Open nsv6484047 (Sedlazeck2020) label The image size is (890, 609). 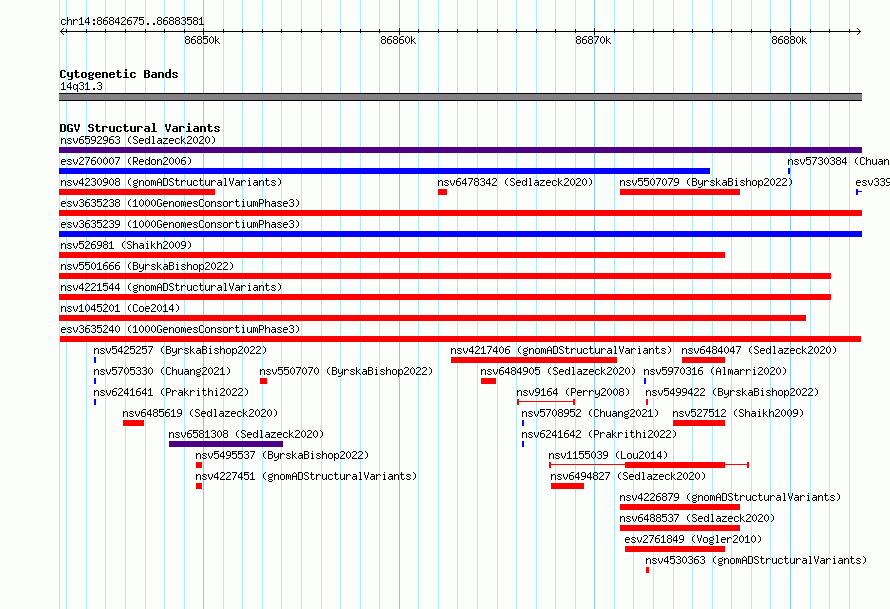point(759,350)
